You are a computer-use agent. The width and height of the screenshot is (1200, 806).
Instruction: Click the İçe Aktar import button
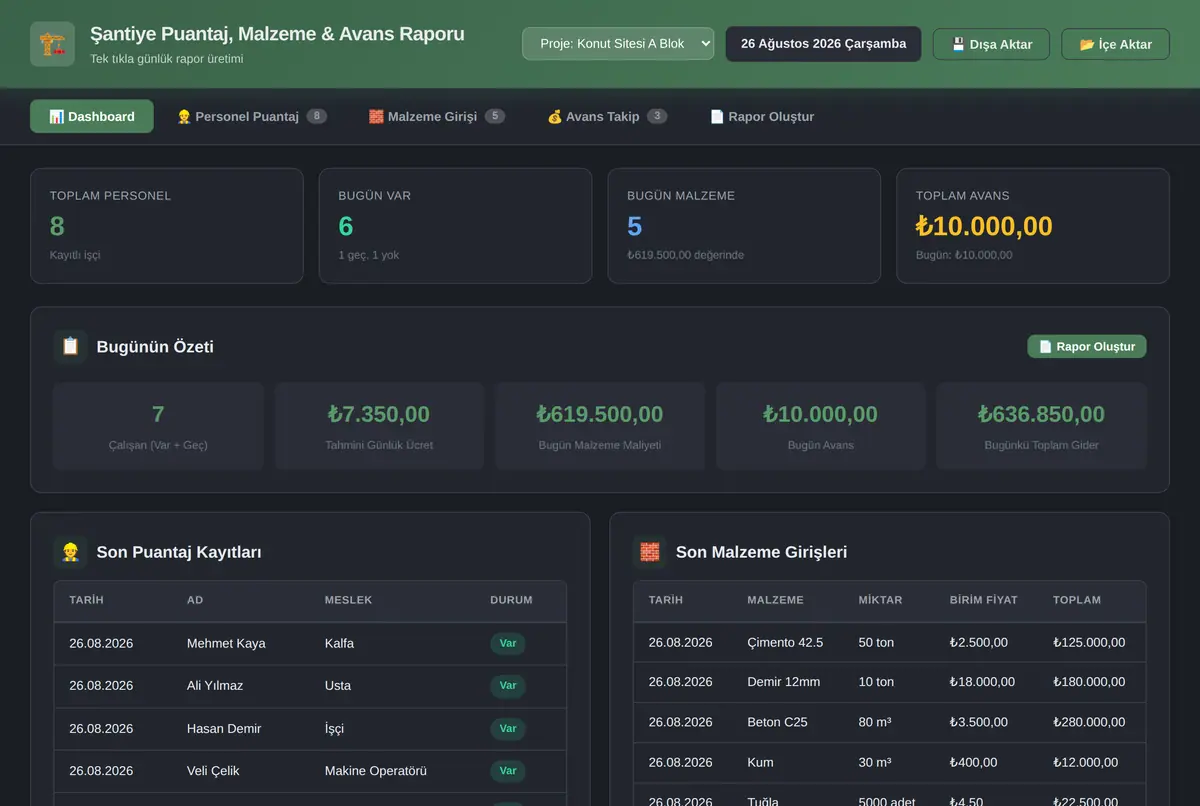[x=1115, y=44]
